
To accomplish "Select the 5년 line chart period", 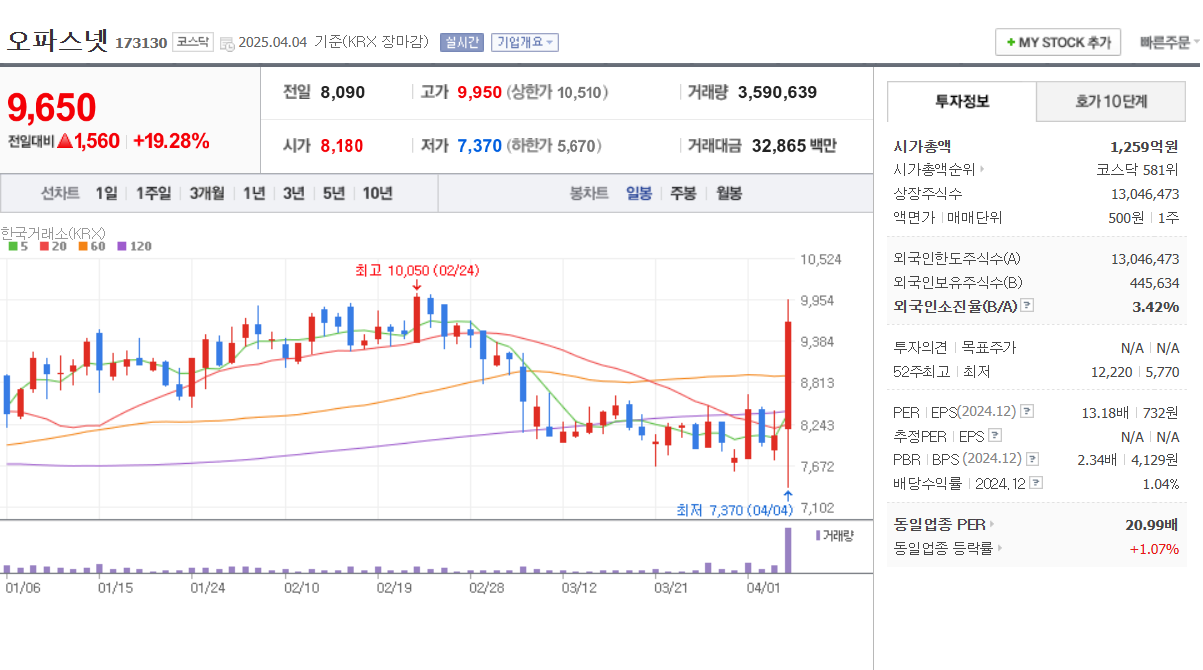I will [x=334, y=193].
